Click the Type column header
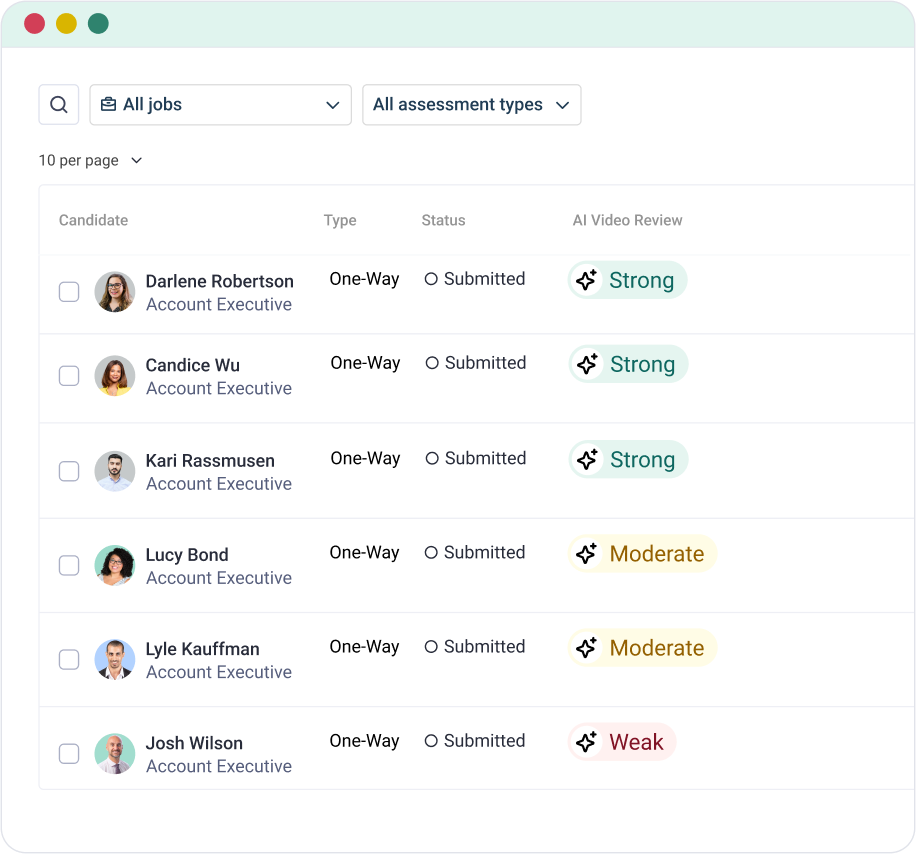916x854 pixels. [340, 220]
